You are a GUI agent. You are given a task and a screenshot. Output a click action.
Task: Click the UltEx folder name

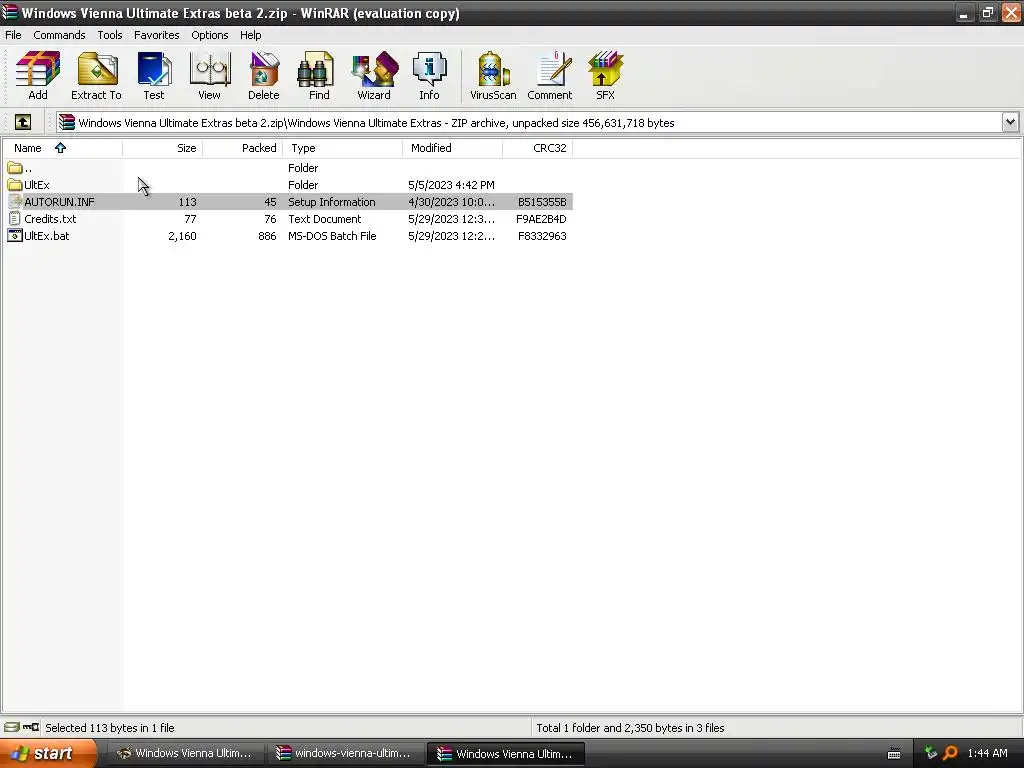tap(37, 185)
